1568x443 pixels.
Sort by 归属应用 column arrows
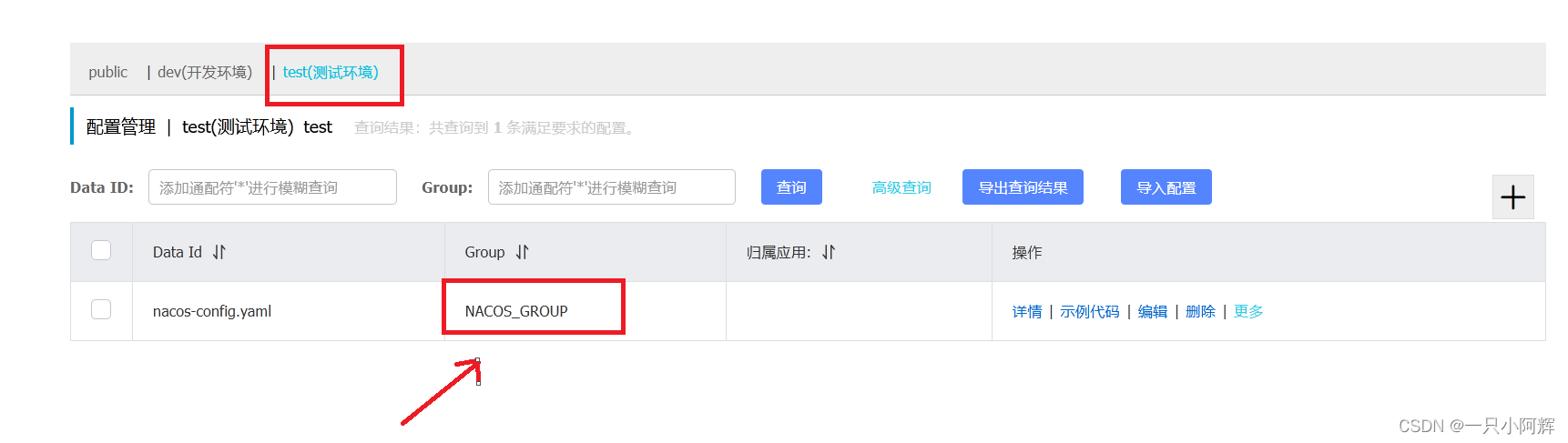tap(828, 252)
